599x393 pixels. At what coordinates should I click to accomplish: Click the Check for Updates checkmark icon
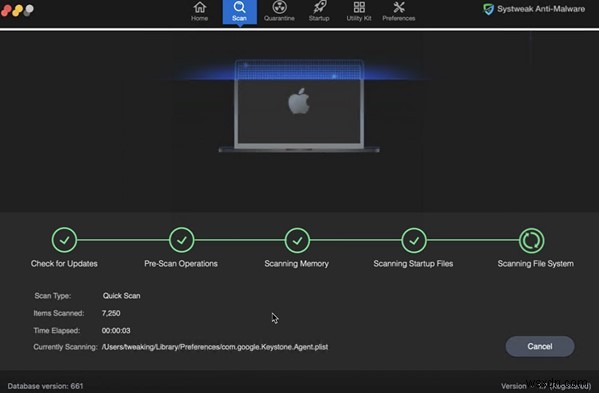[x=64, y=240]
